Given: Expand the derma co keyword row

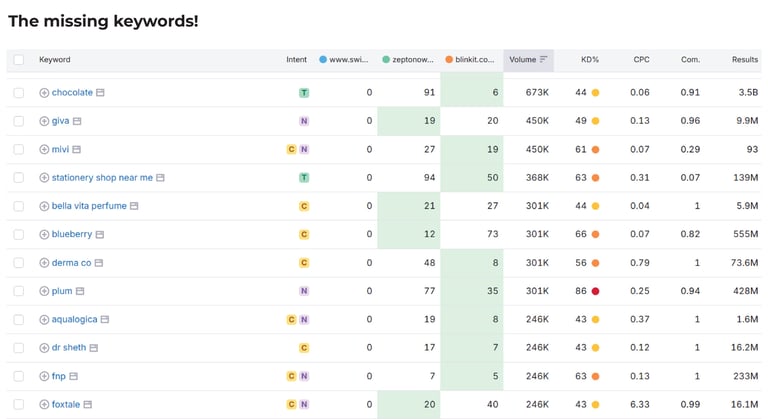Looking at the screenshot, I should tap(44, 263).
